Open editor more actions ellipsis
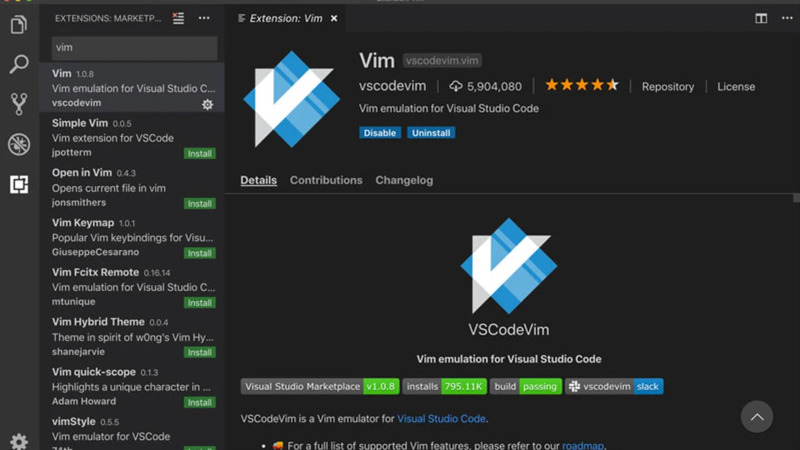The image size is (800, 450). click(787, 18)
